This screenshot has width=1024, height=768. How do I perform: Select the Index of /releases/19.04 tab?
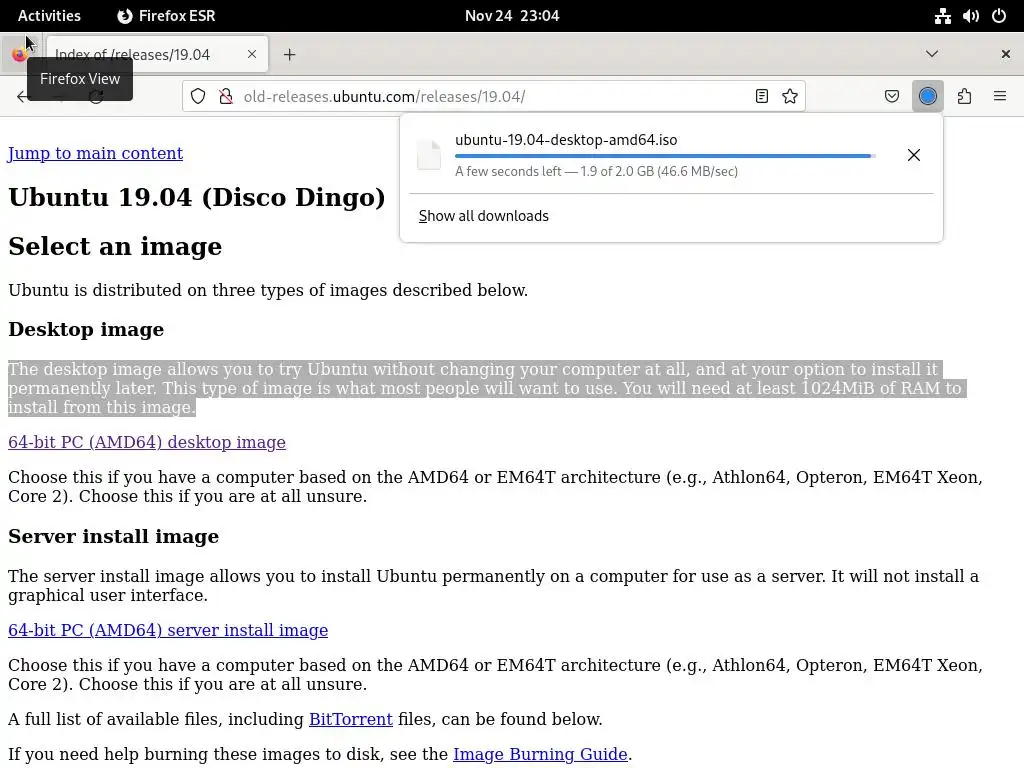(x=157, y=54)
